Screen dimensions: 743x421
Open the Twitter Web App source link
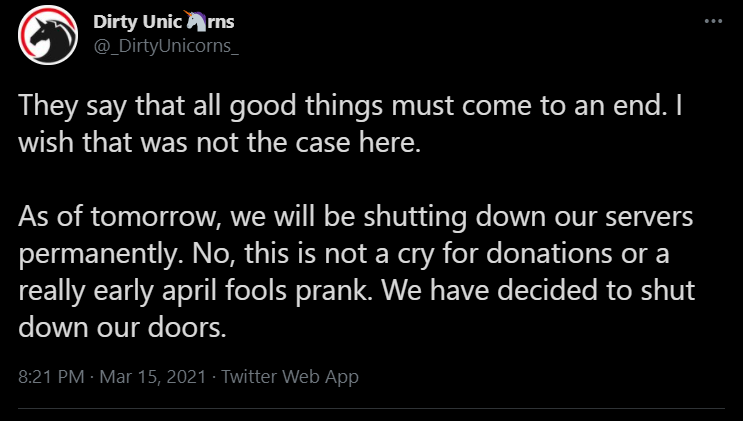pyautogui.click(x=289, y=377)
